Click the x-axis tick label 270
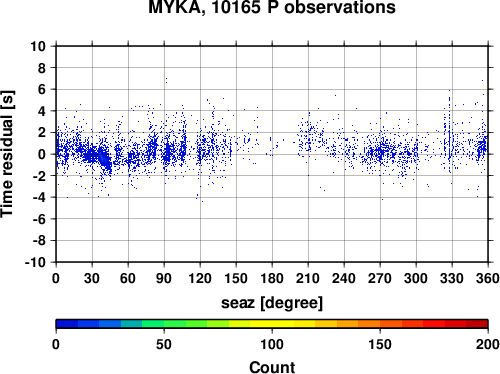 pos(380,278)
